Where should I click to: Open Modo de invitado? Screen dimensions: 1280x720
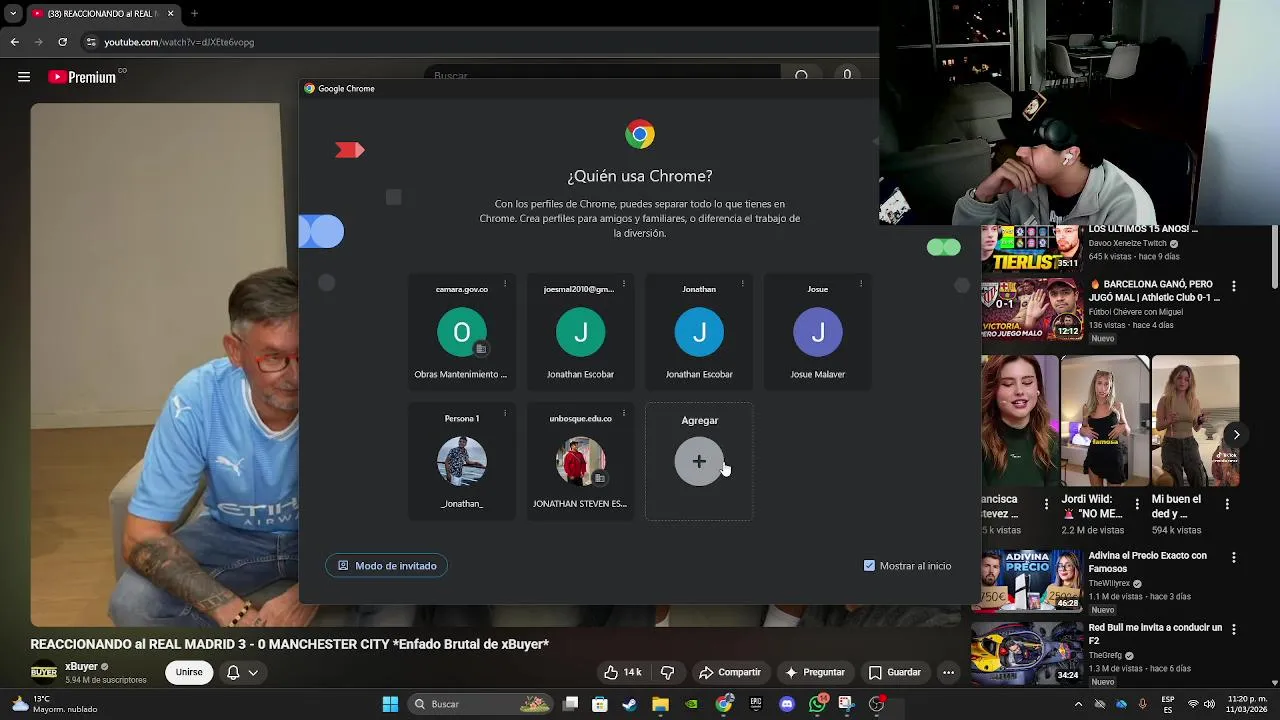pos(387,566)
